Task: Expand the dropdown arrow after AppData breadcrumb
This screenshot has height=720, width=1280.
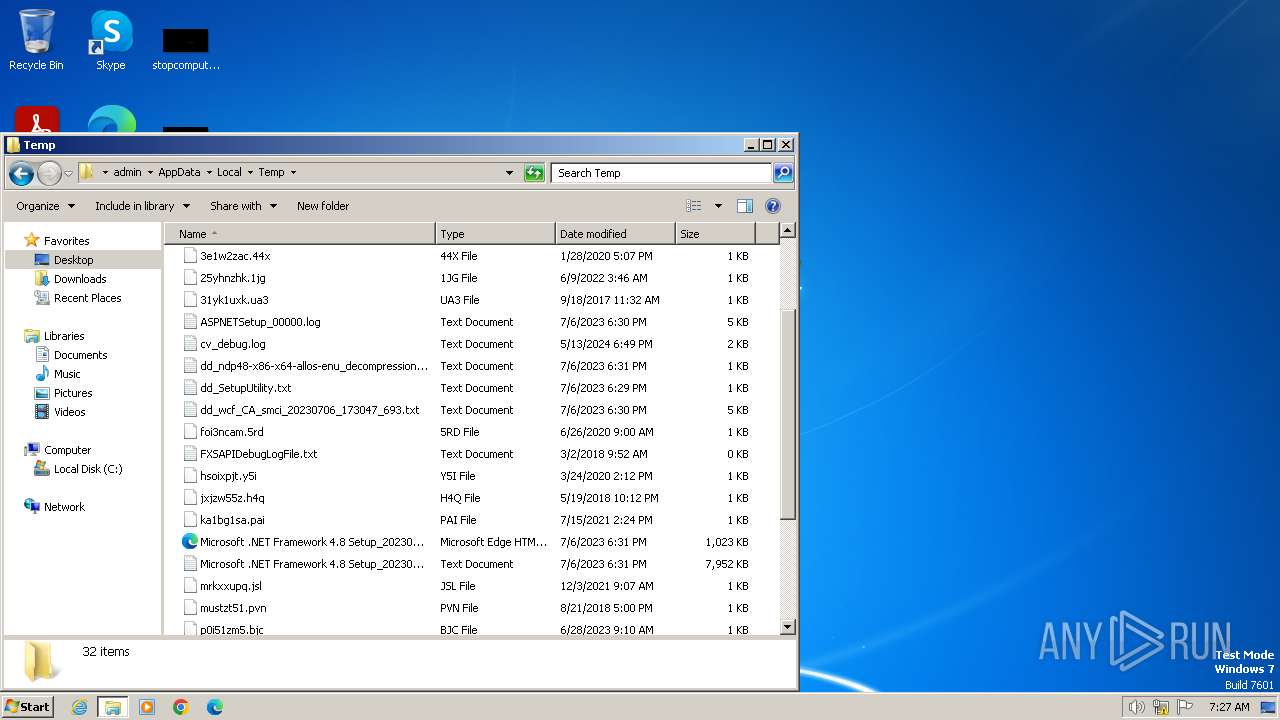Action: [x=209, y=173]
